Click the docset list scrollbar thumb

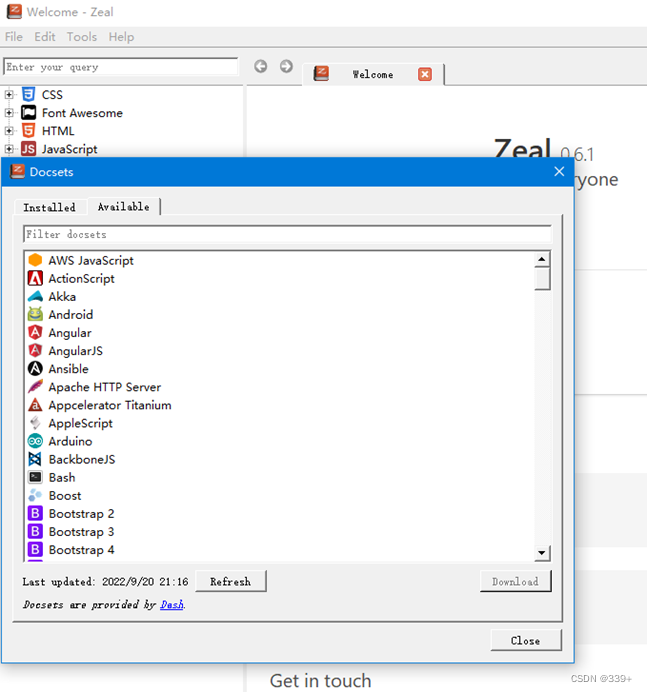coord(542,278)
